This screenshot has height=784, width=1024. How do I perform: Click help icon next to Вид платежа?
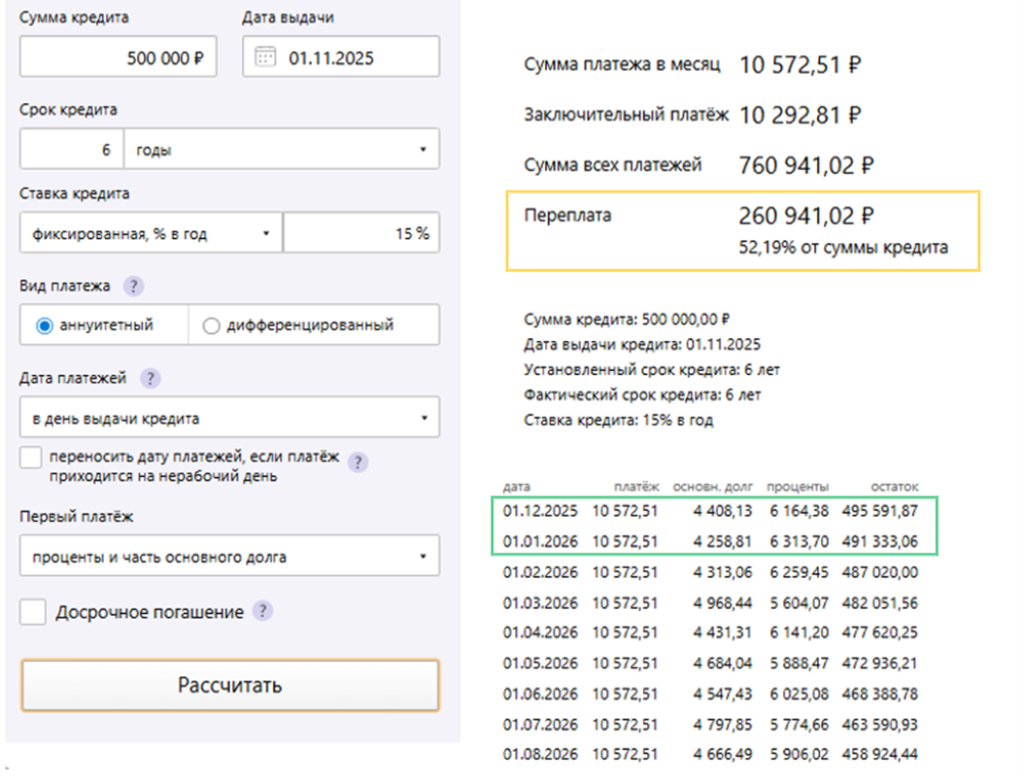coord(134,286)
